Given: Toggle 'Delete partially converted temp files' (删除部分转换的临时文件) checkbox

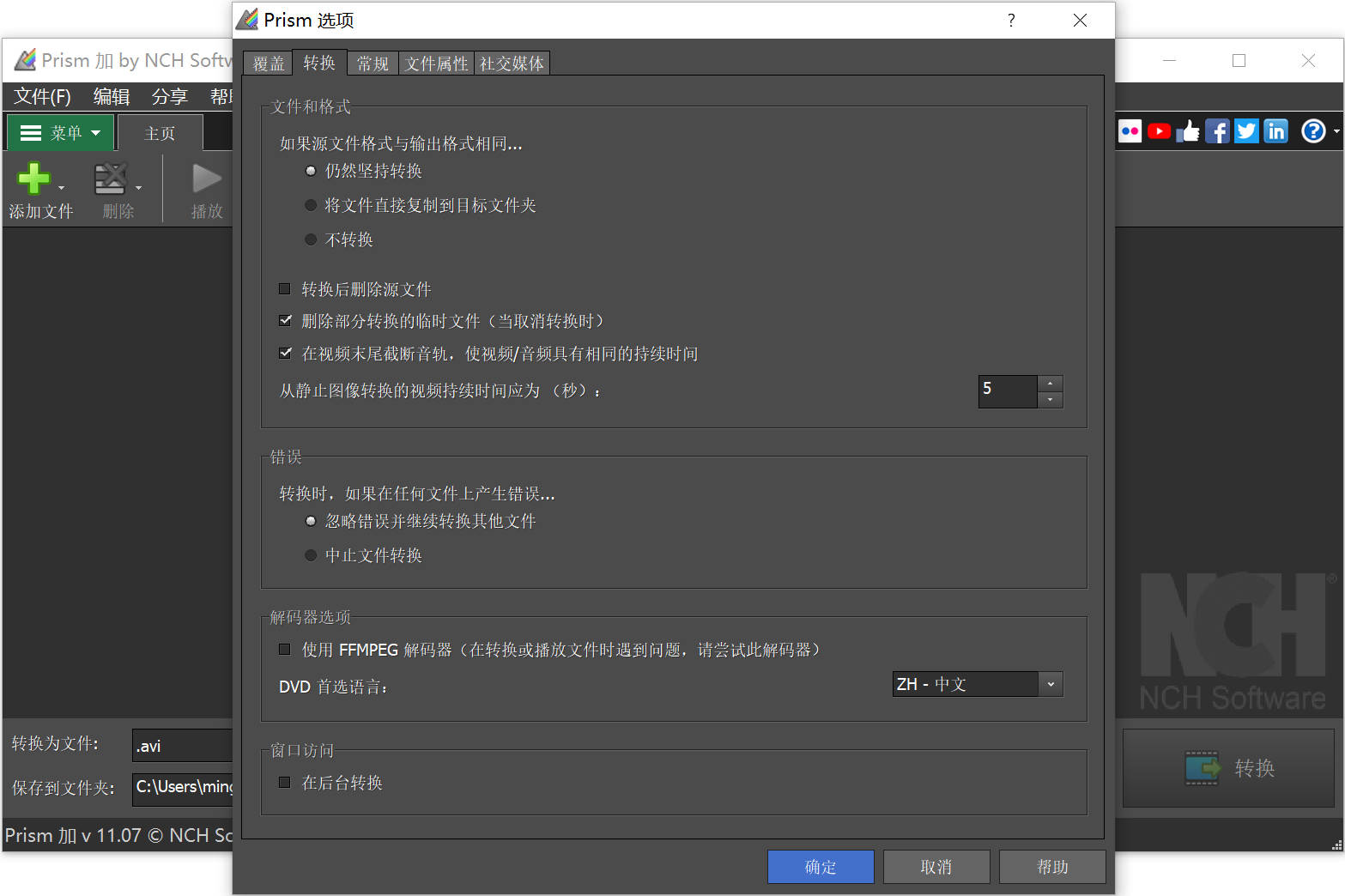Looking at the screenshot, I should [x=285, y=321].
